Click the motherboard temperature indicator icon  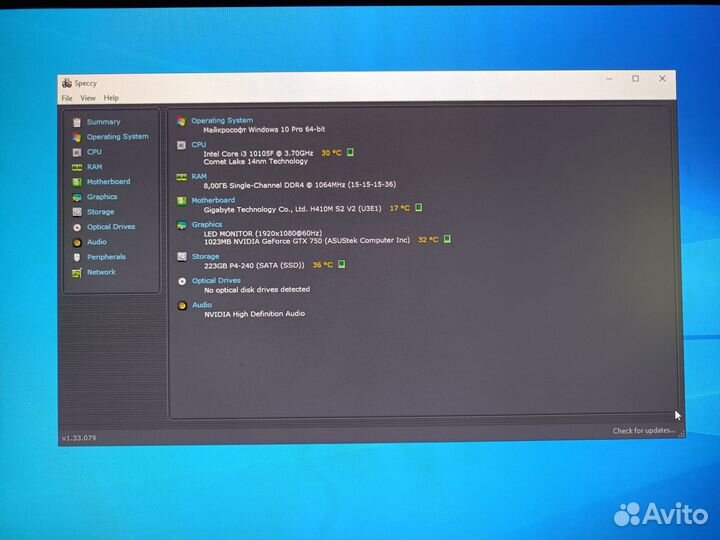pos(418,208)
